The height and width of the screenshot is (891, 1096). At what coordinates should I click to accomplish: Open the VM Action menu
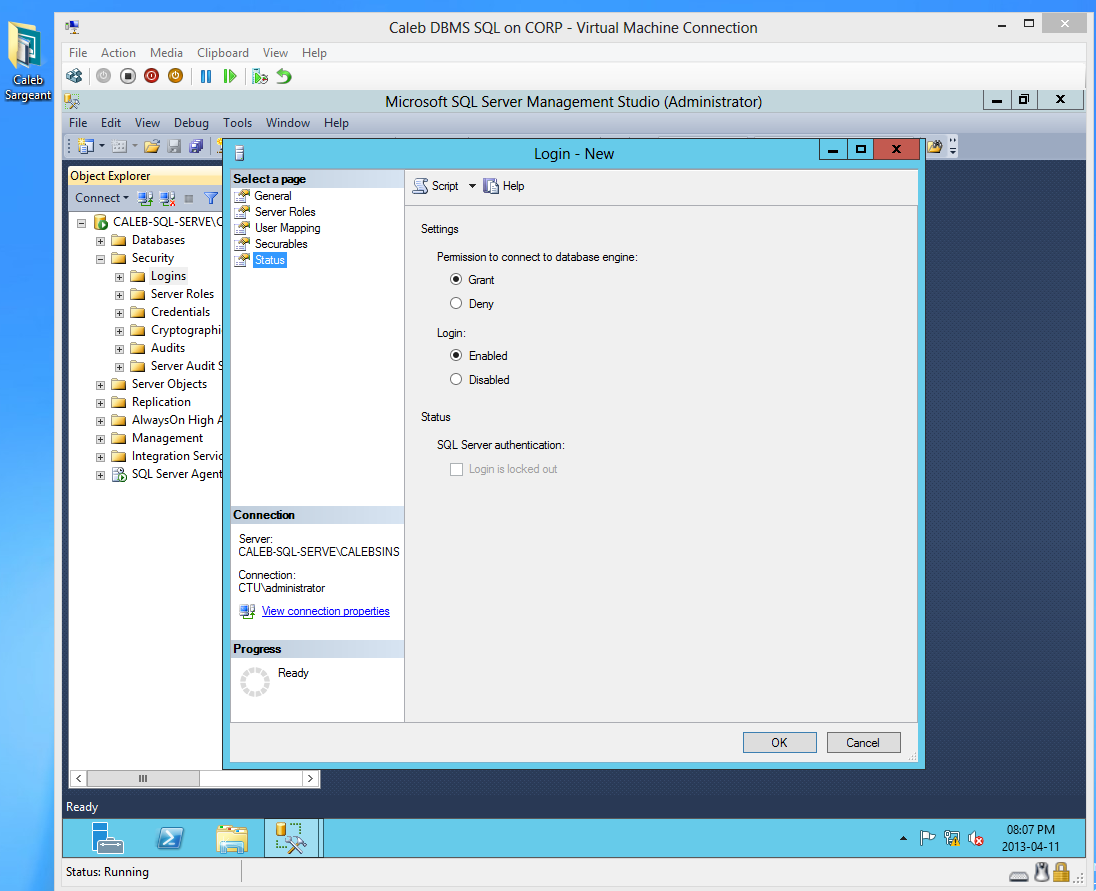(118, 53)
